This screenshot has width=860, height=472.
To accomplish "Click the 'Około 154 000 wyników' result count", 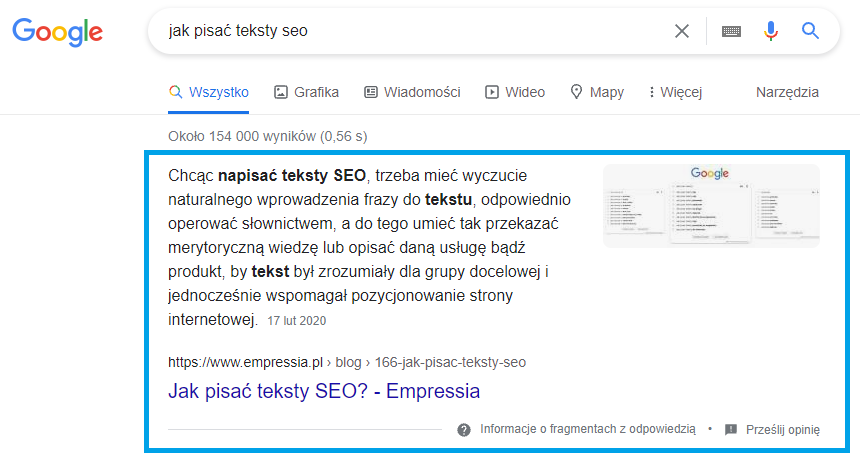I will [x=268, y=136].
